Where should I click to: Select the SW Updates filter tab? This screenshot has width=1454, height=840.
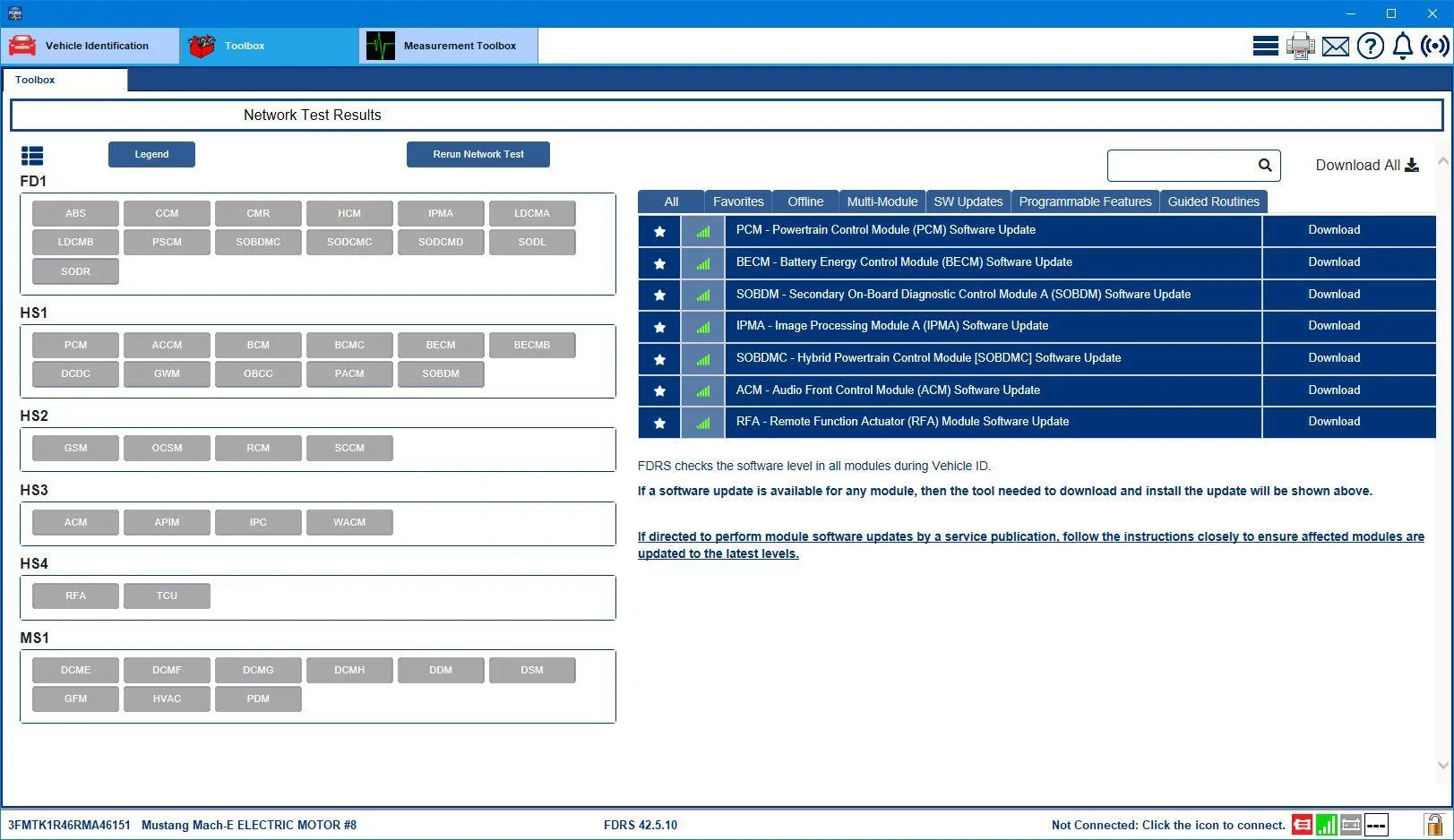[x=968, y=201]
